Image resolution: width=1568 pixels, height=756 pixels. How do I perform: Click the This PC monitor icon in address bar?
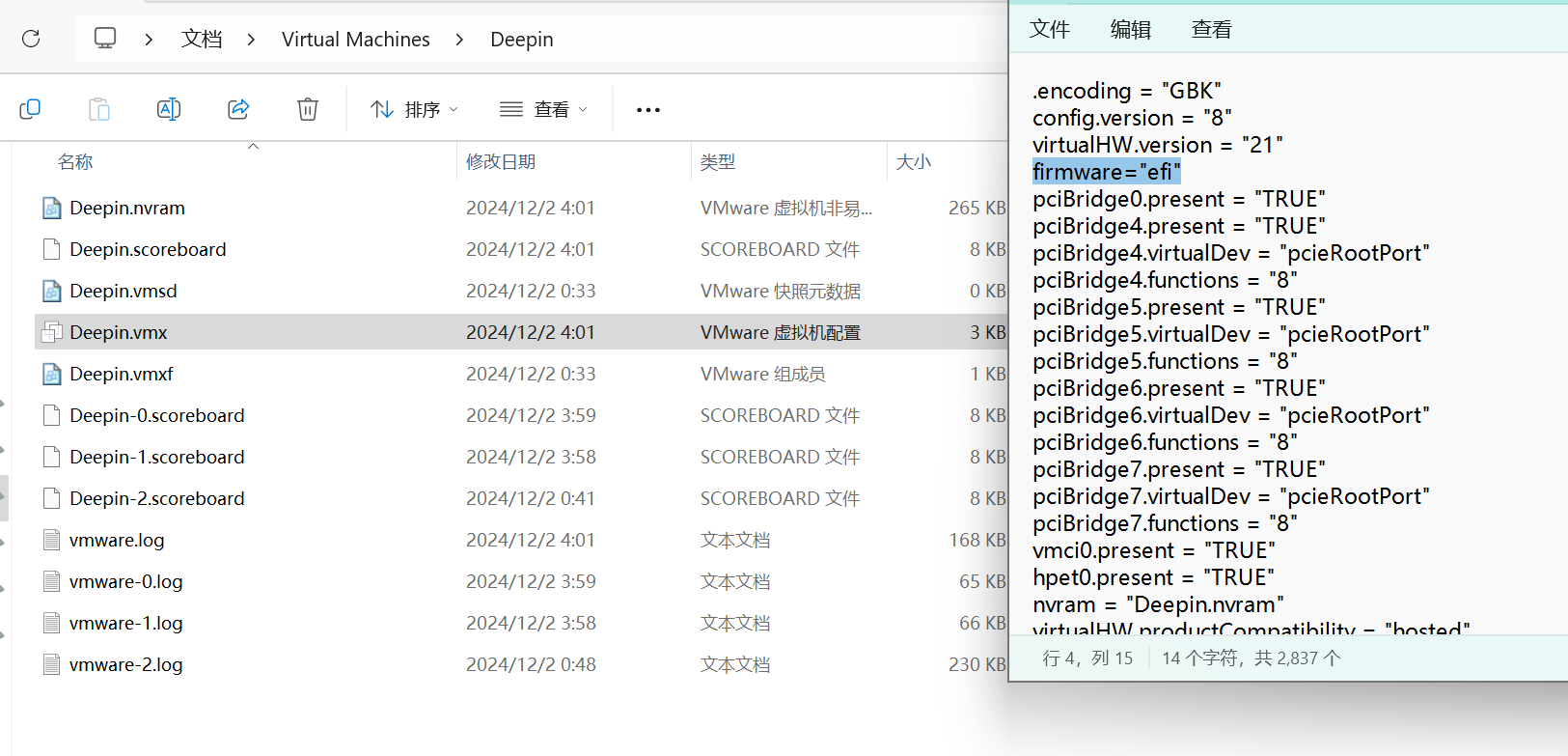point(104,39)
